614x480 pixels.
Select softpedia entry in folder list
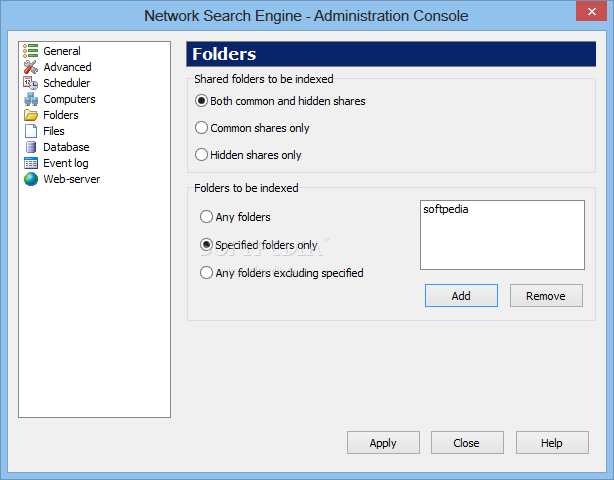click(446, 209)
